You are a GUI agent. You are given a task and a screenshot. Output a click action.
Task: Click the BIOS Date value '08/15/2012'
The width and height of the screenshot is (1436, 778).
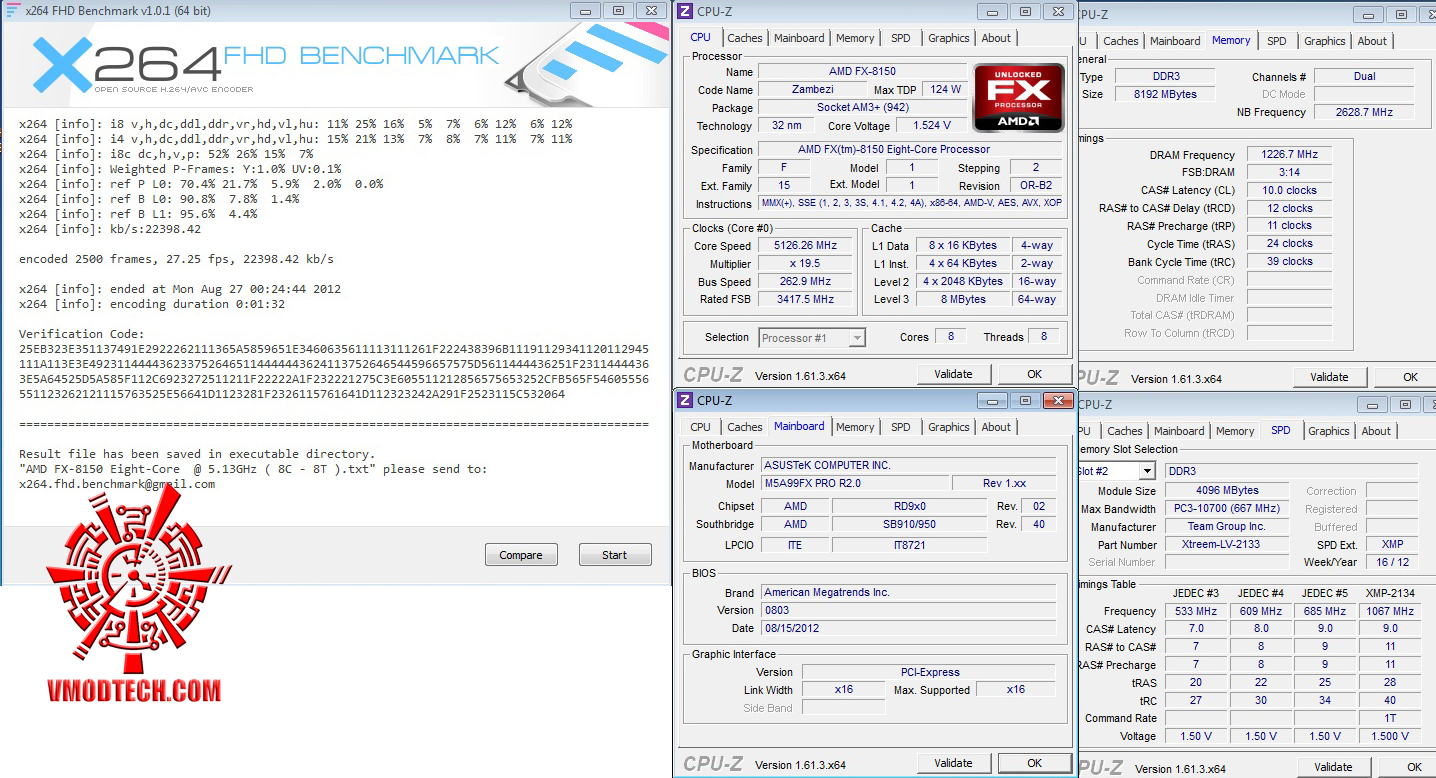coord(909,629)
